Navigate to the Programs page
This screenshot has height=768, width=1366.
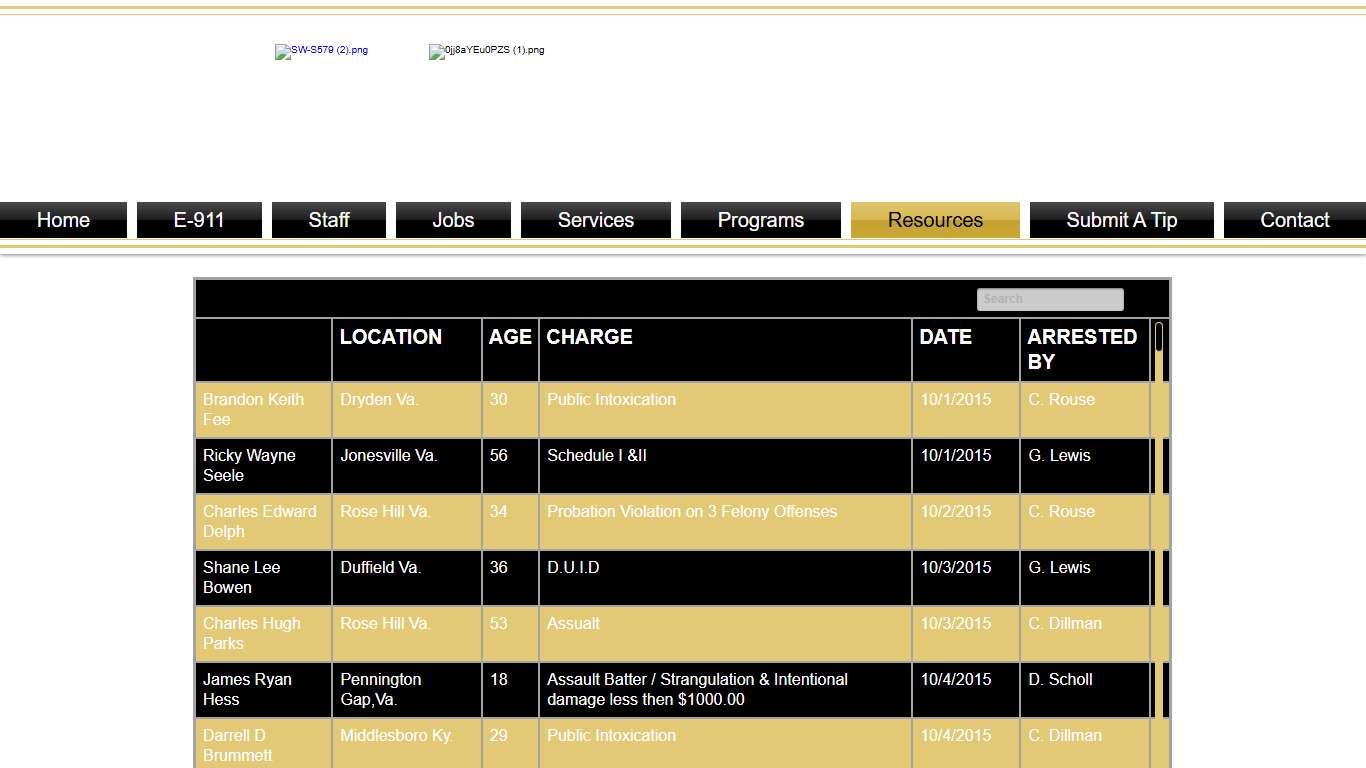point(761,220)
